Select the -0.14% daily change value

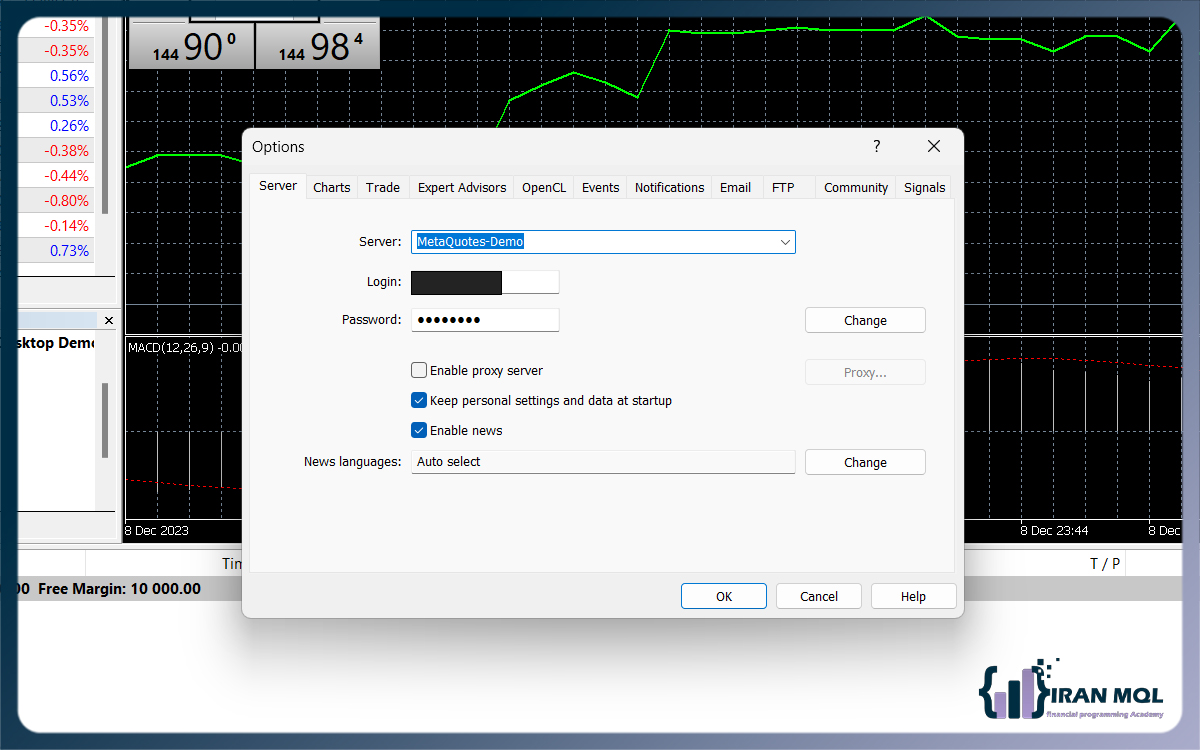(x=66, y=226)
